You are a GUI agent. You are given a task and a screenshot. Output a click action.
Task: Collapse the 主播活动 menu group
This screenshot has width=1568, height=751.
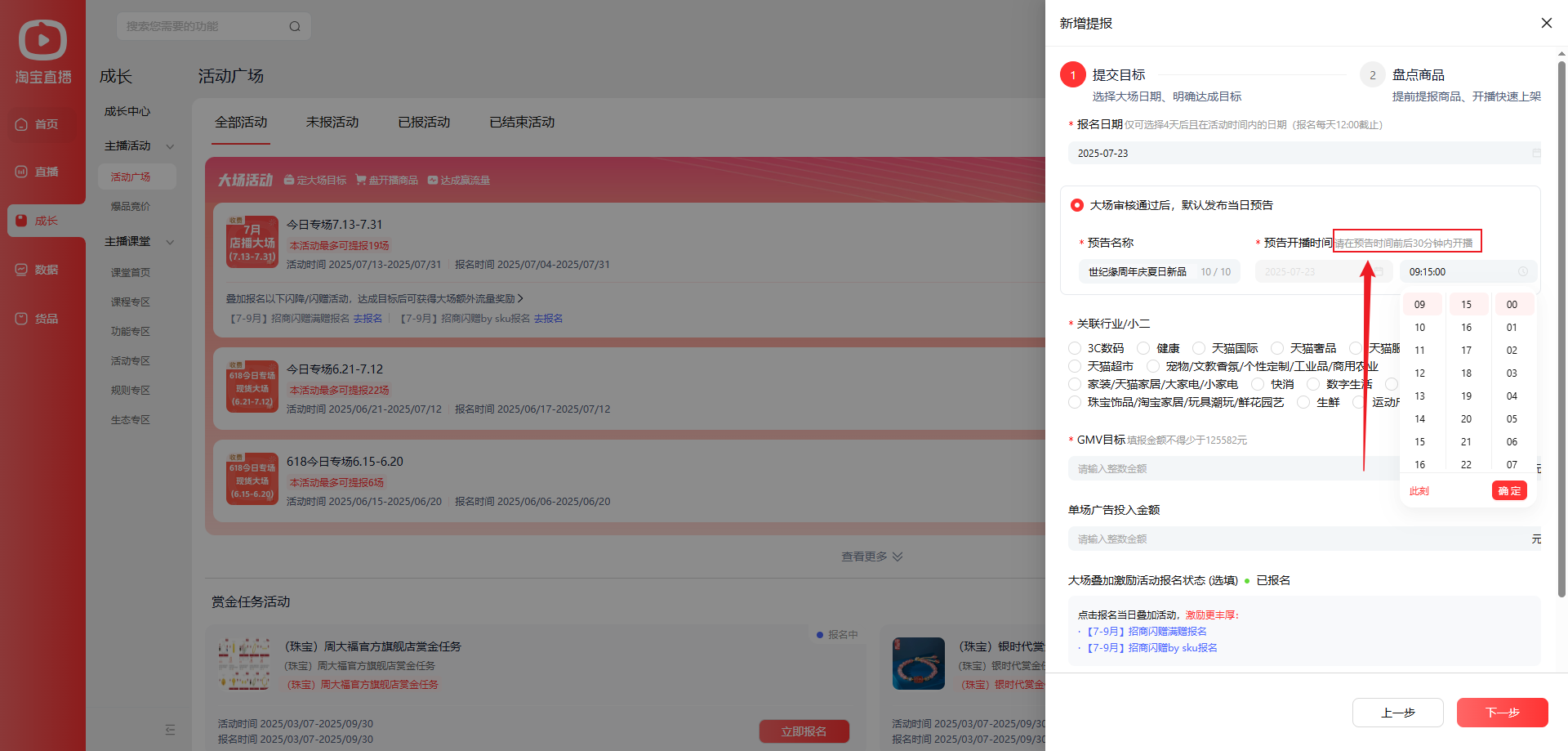click(x=170, y=146)
